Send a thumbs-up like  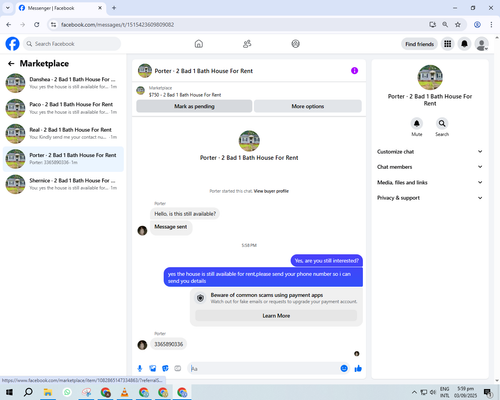tap(358, 368)
